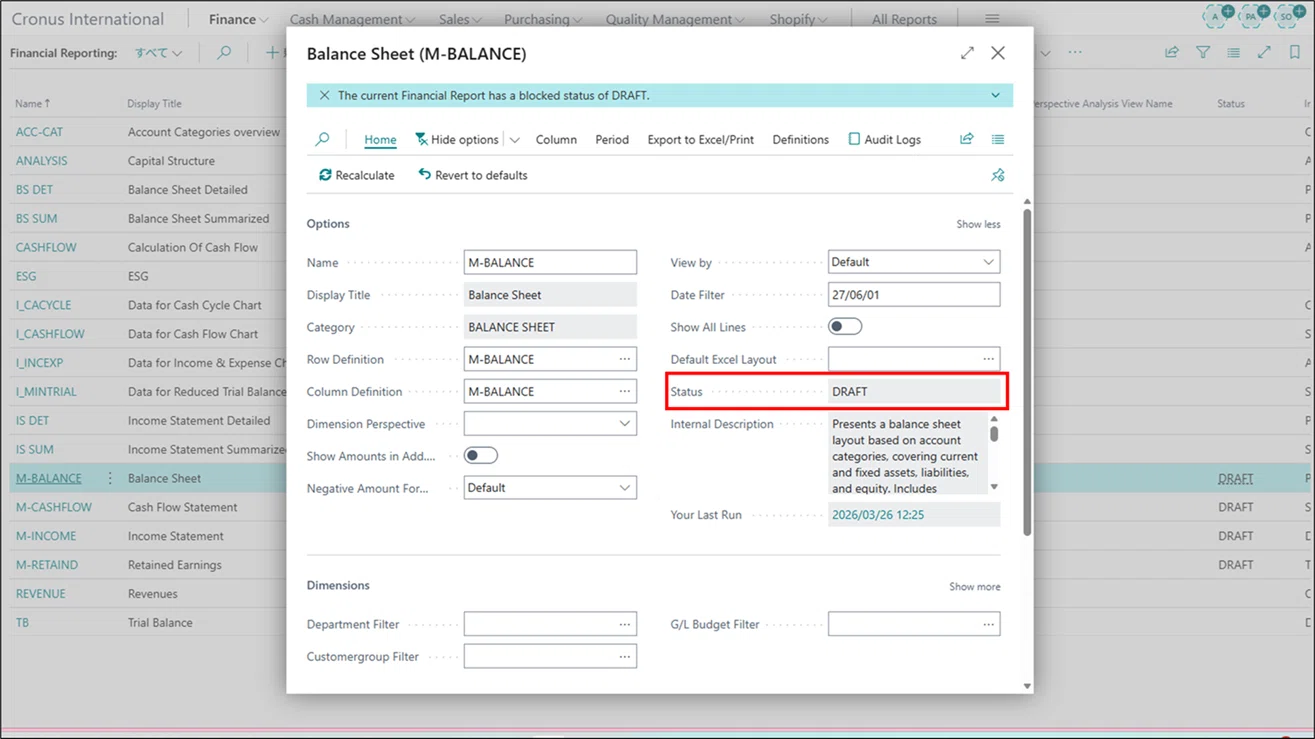Open the Sales menu dropdown
The height and width of the screenshot is (739, 1315).
(x=460, y=19)
